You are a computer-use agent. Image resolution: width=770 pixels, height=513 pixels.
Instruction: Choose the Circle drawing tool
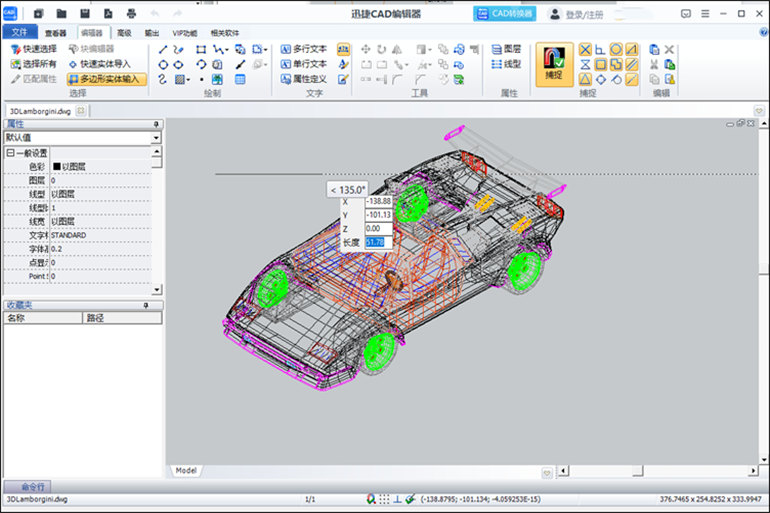coord(163,64)
